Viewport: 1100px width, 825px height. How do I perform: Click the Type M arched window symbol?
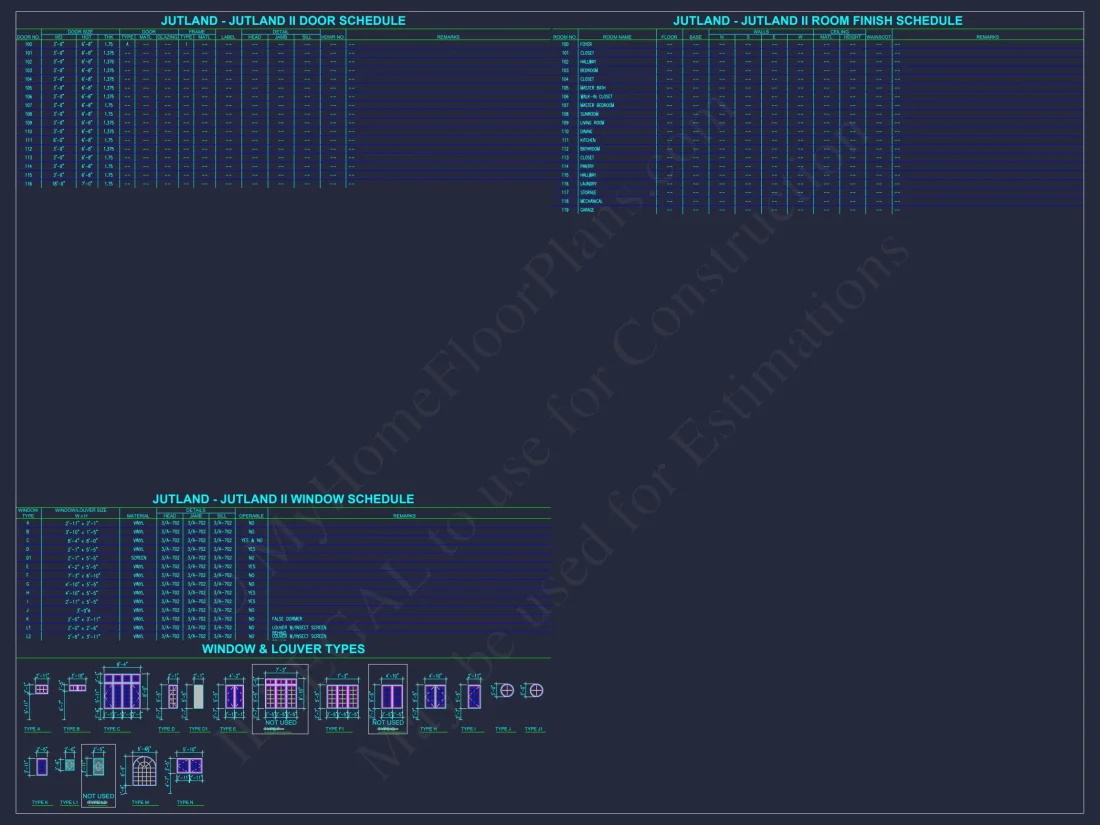pos(145,770)
